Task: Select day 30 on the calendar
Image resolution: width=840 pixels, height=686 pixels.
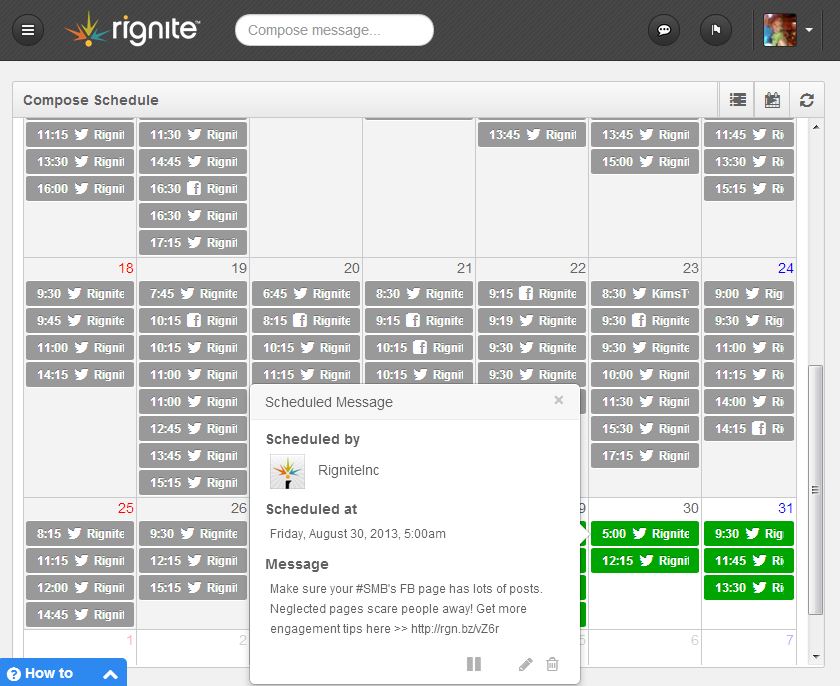Action: (691, 508)
